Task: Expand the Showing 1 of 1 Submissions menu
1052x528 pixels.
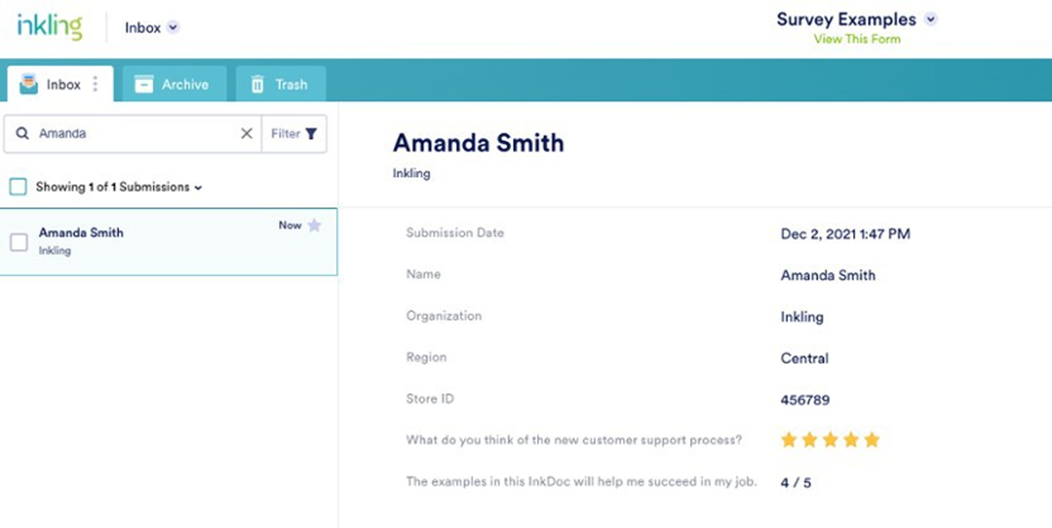Action: click(x=198, y=187)
